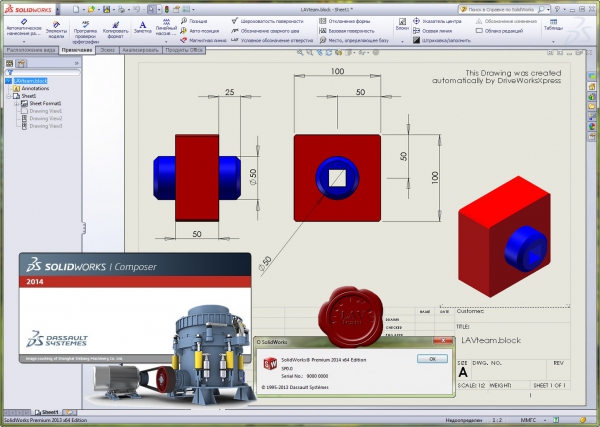Click the Rebuild traffic light icon
Screen dimensions: 600x427
coord(167,9)
